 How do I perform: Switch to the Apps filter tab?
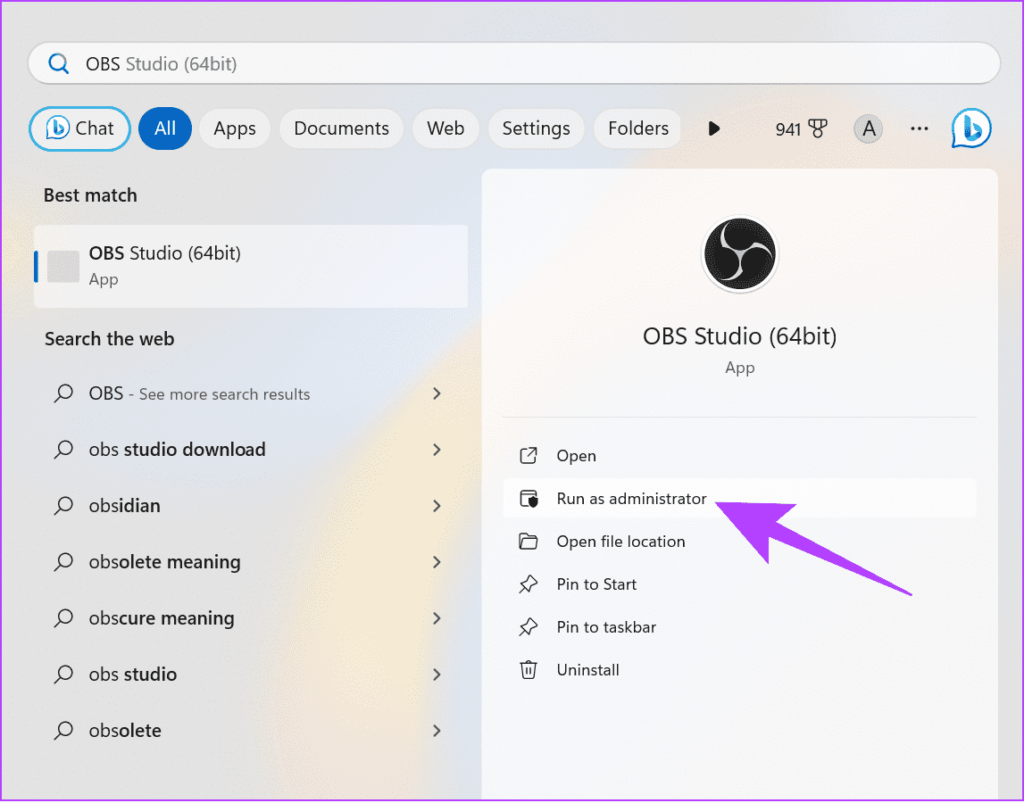pos(234,128)
